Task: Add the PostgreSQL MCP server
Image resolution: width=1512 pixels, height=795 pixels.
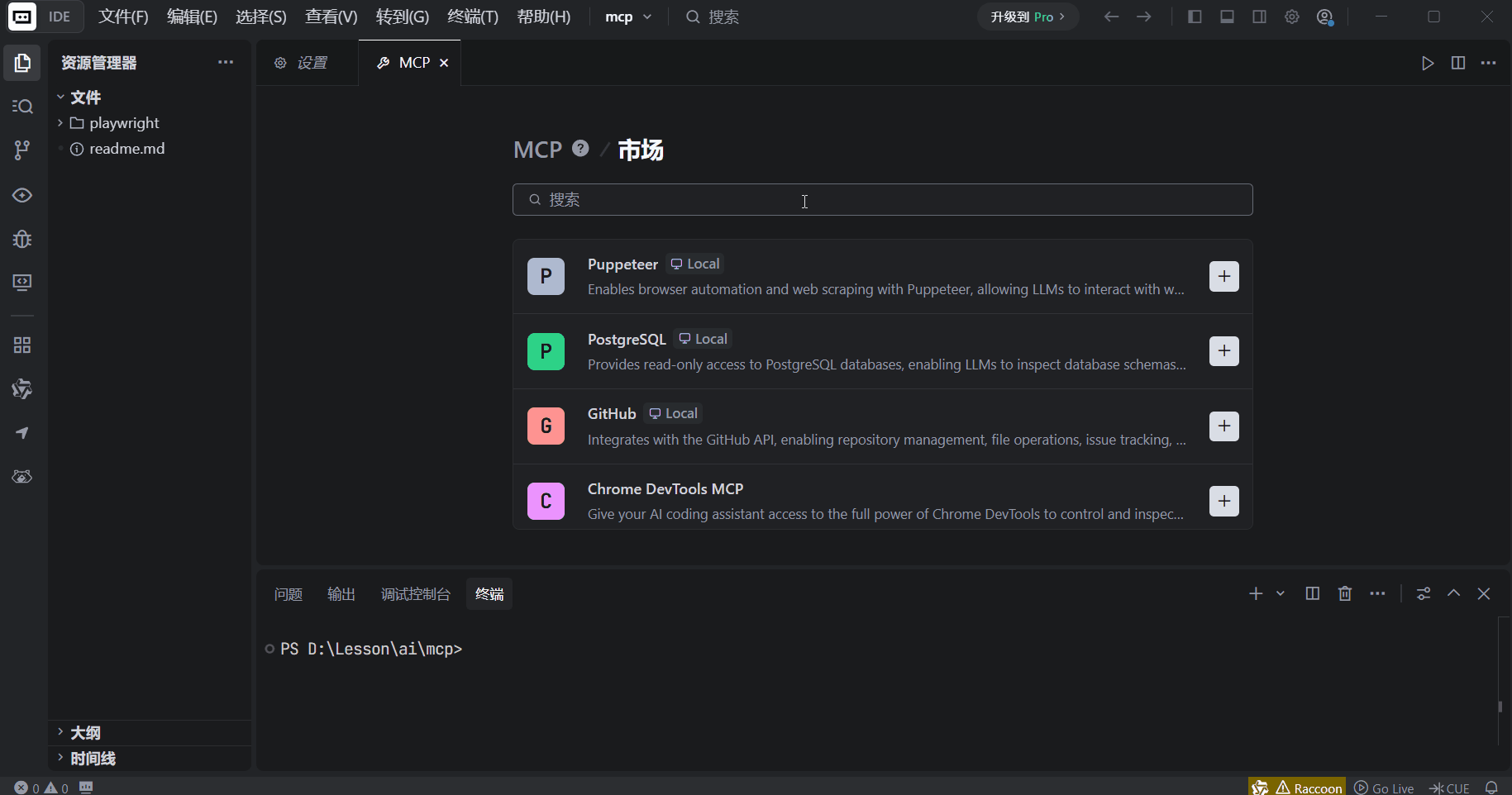Action: [1224, 351]
